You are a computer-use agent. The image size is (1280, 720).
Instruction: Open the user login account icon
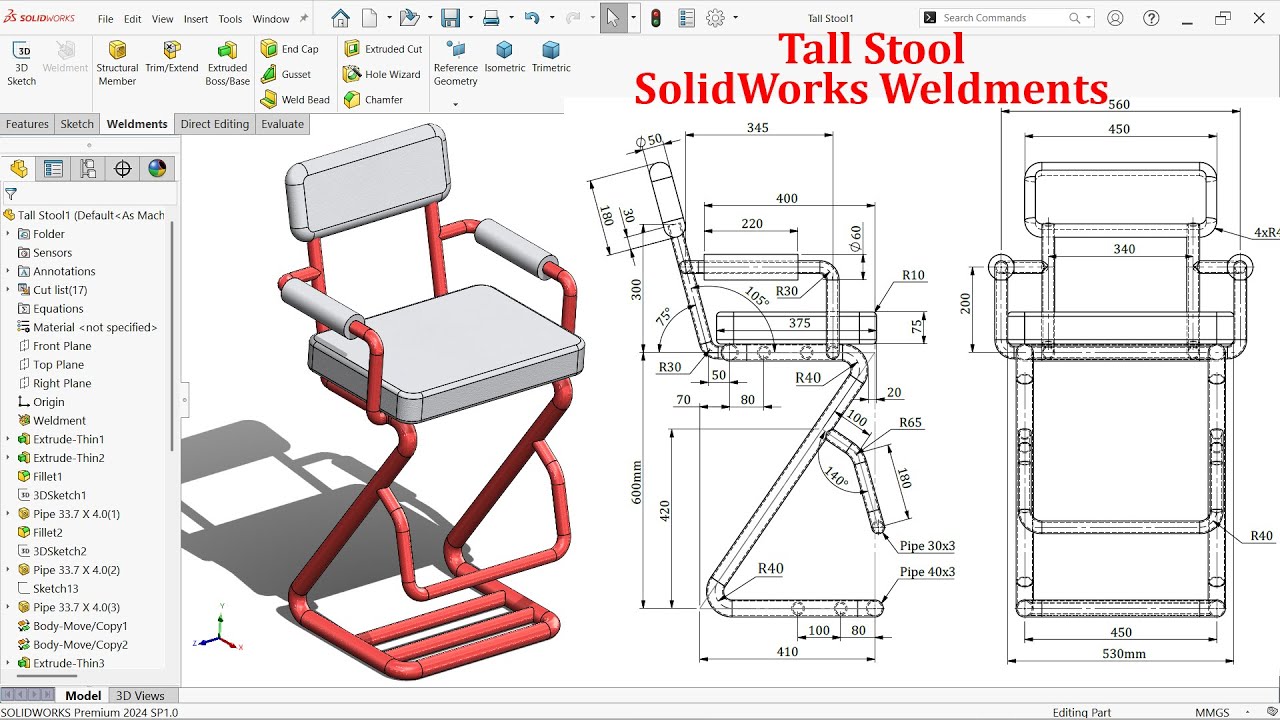point(1115,18)
